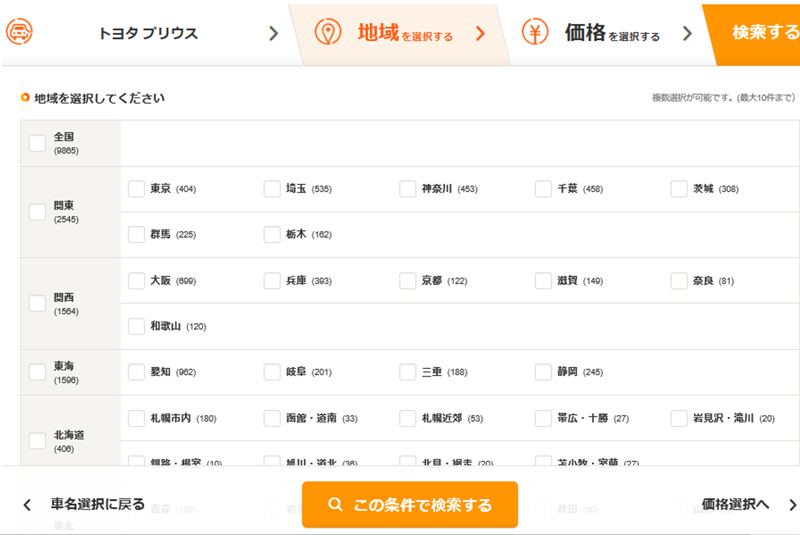Click the right chevron beside 価格選択へ
This screenshot has width=800, height=535.
click(792, 505)
